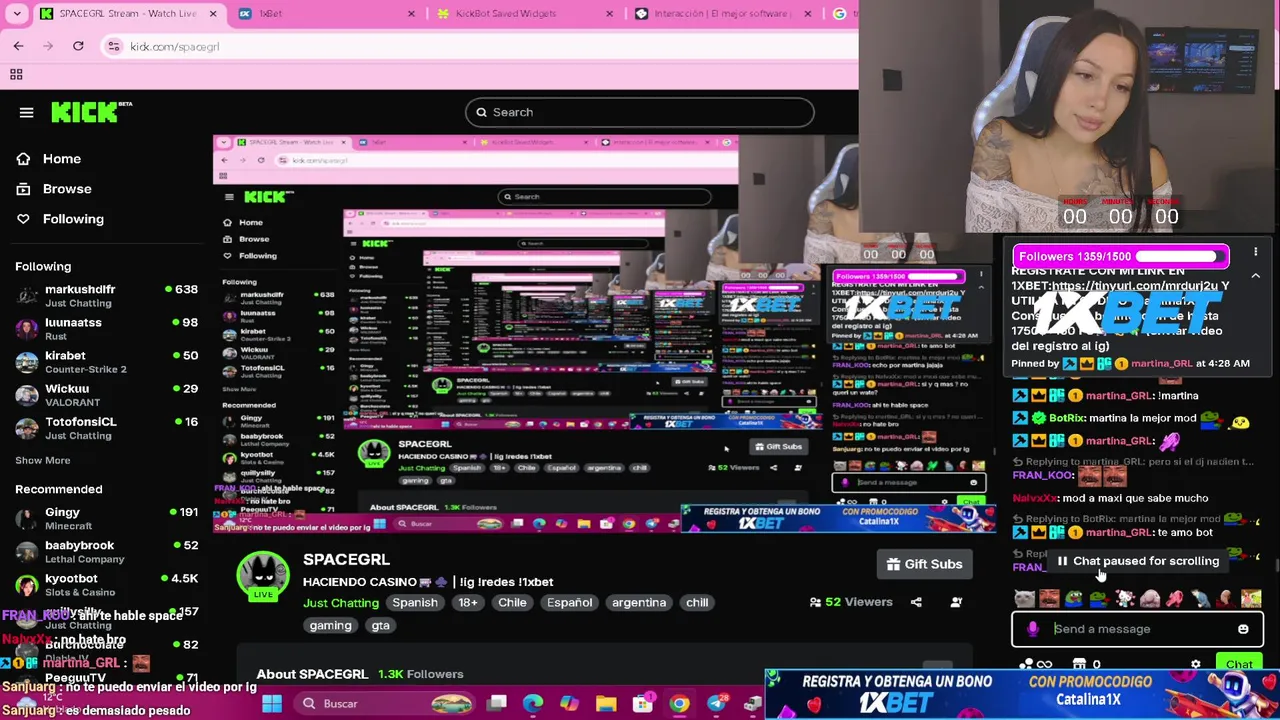
Task: Open Browse in sidebar
Action: pos(67,189)
